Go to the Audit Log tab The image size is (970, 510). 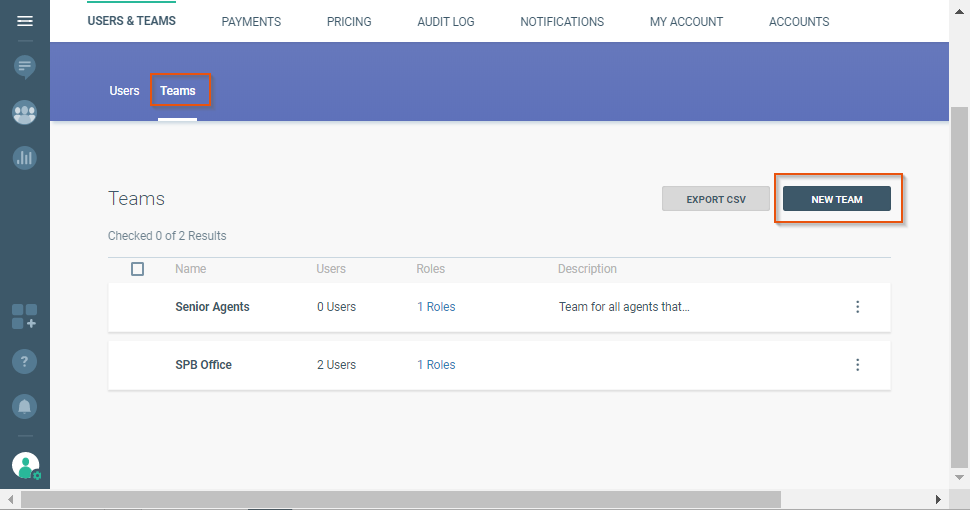[x=446, y=22]
